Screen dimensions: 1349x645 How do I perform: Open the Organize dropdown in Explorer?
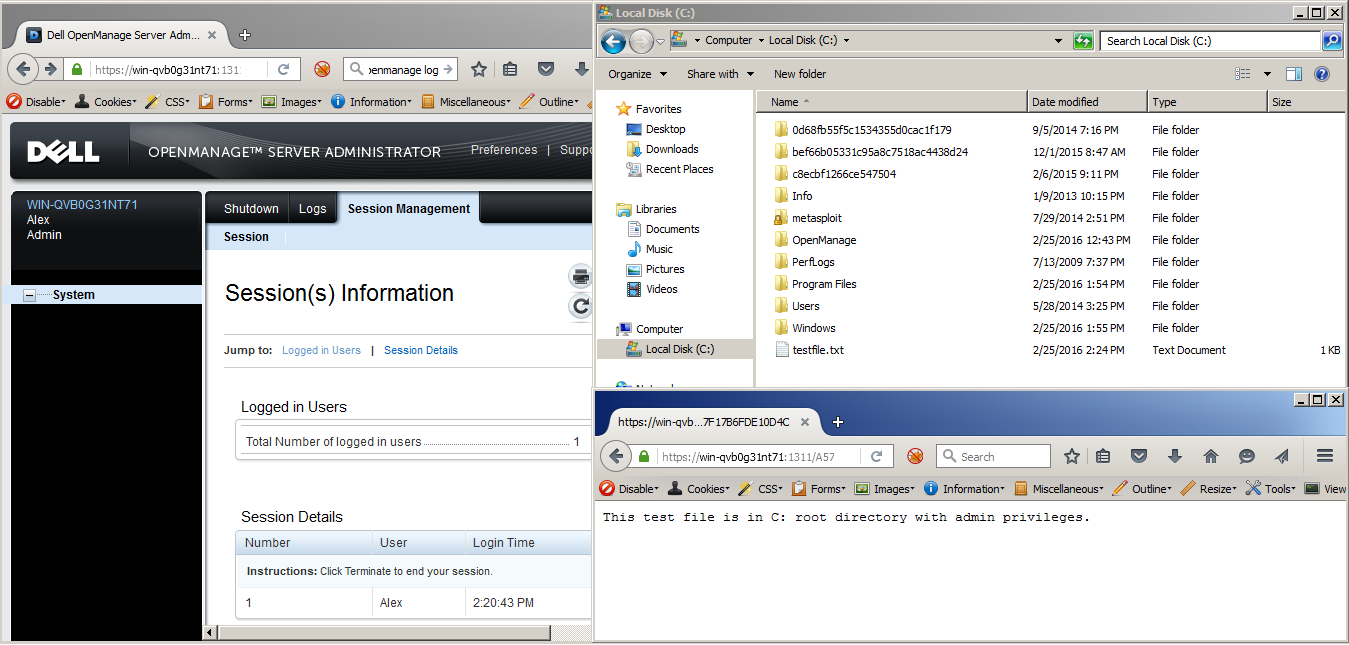click(x=637, y=74)
